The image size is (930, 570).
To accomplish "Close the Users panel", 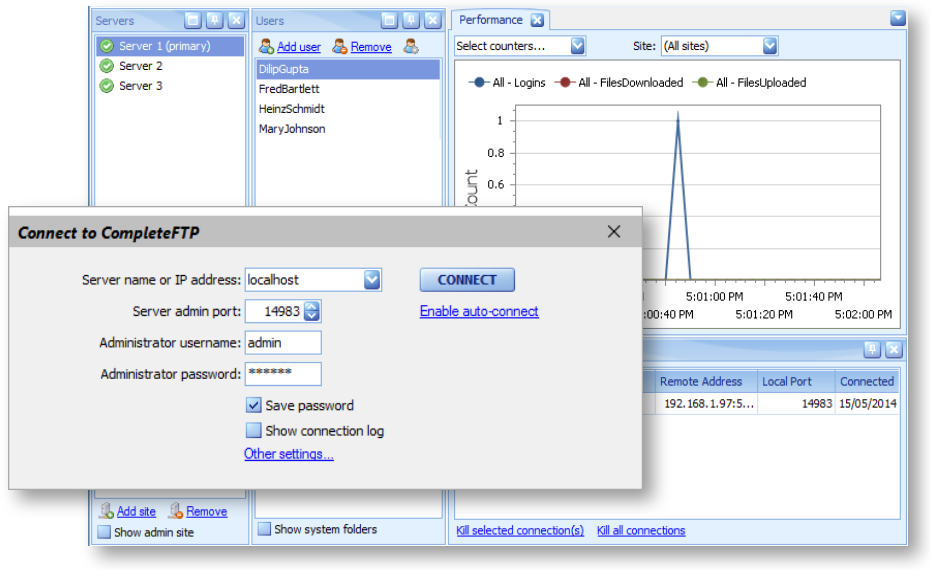I will coord(433,21).
